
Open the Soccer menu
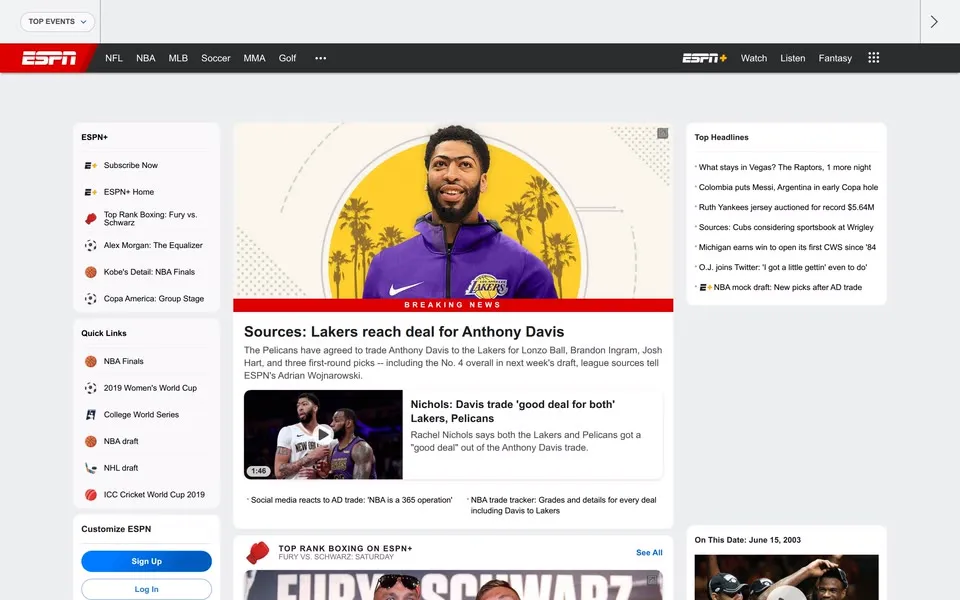pyautogui.click(x=216, y=58)
